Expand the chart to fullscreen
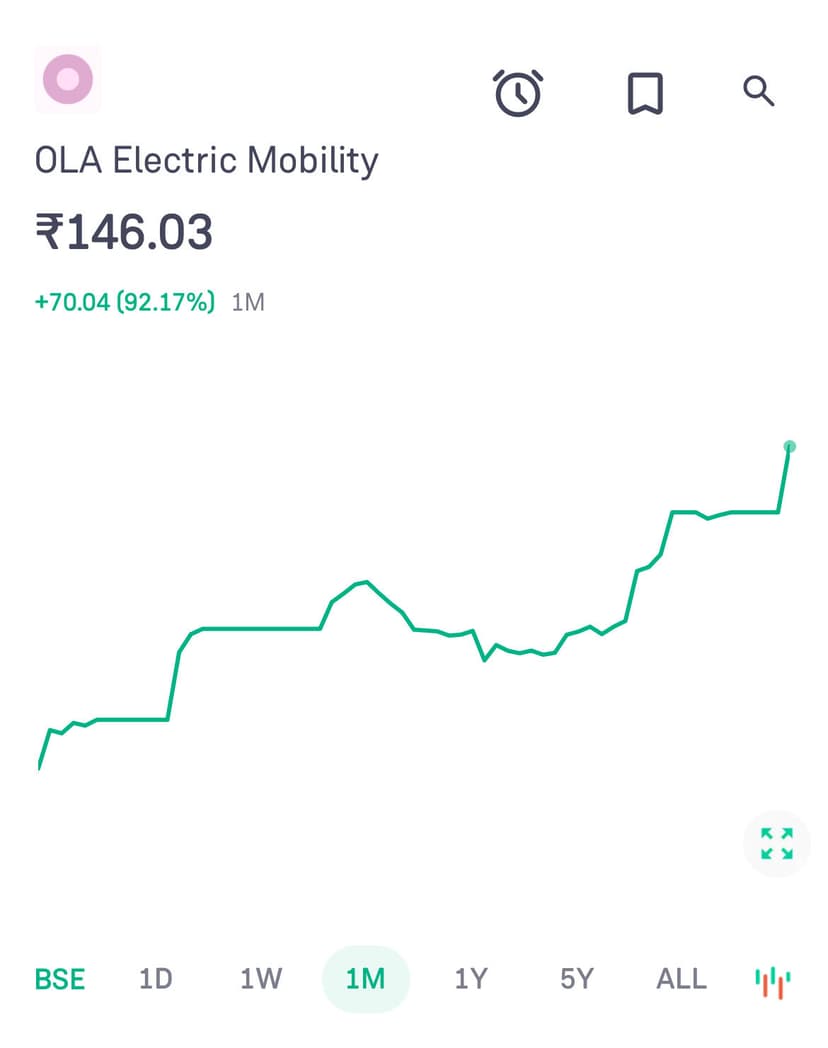Image resolution: width=828 pixels, height=1048 pixels. point(777,843)
